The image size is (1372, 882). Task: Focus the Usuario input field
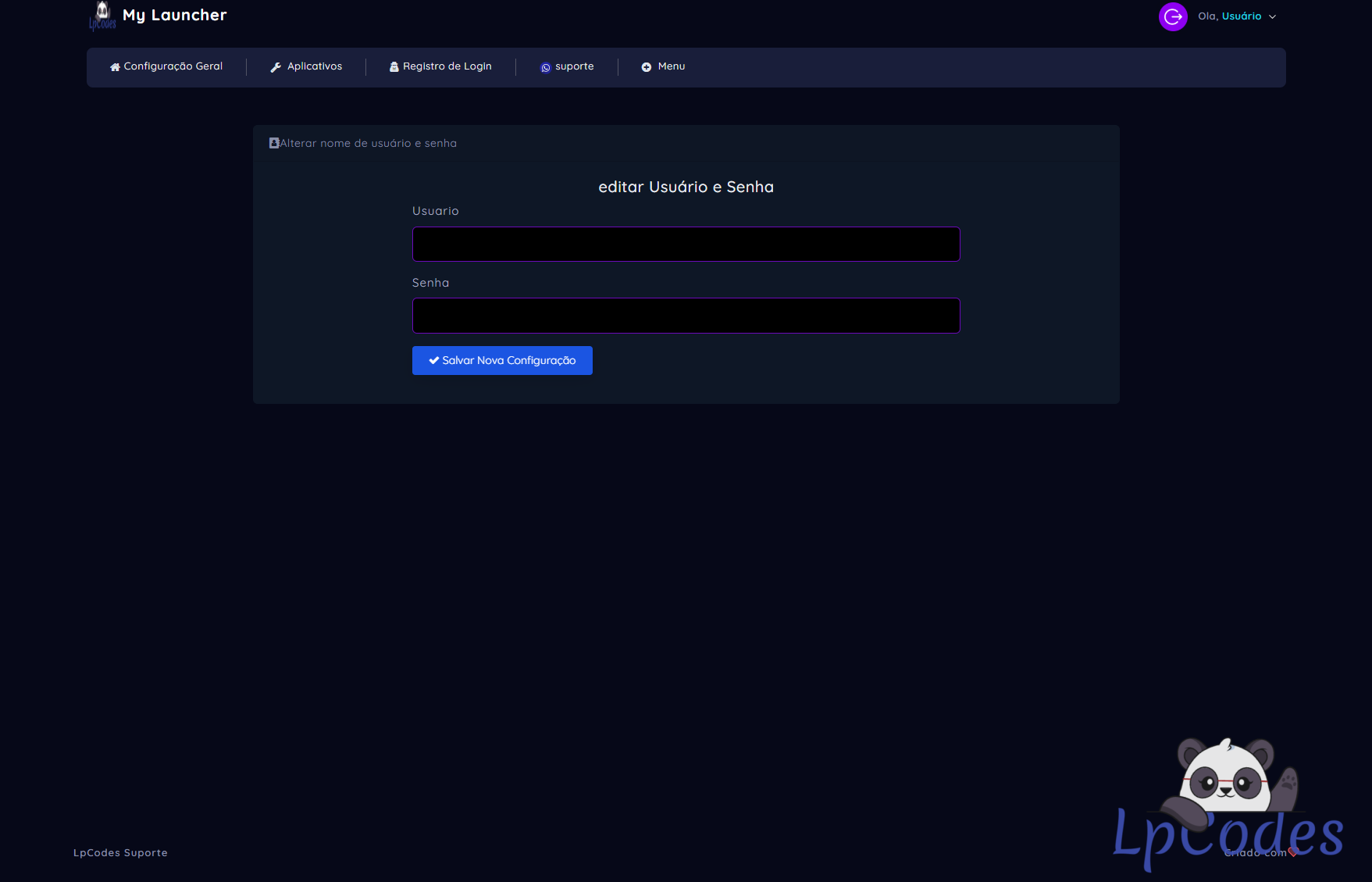(686, 244)
